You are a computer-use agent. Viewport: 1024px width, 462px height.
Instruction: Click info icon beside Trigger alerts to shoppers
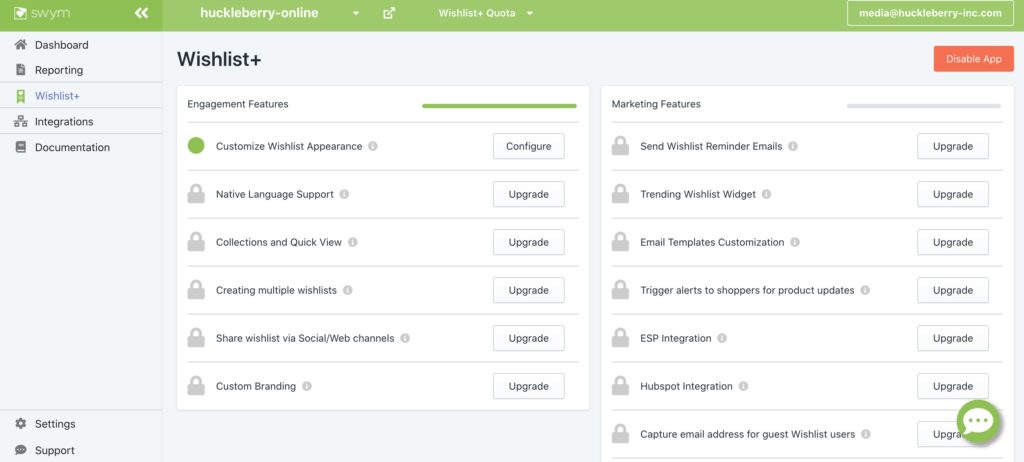[x=865, y=290]
